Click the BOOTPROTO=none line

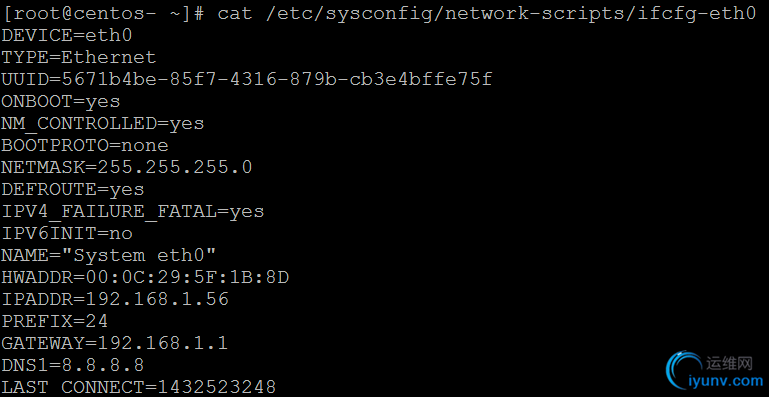[85, 146]
